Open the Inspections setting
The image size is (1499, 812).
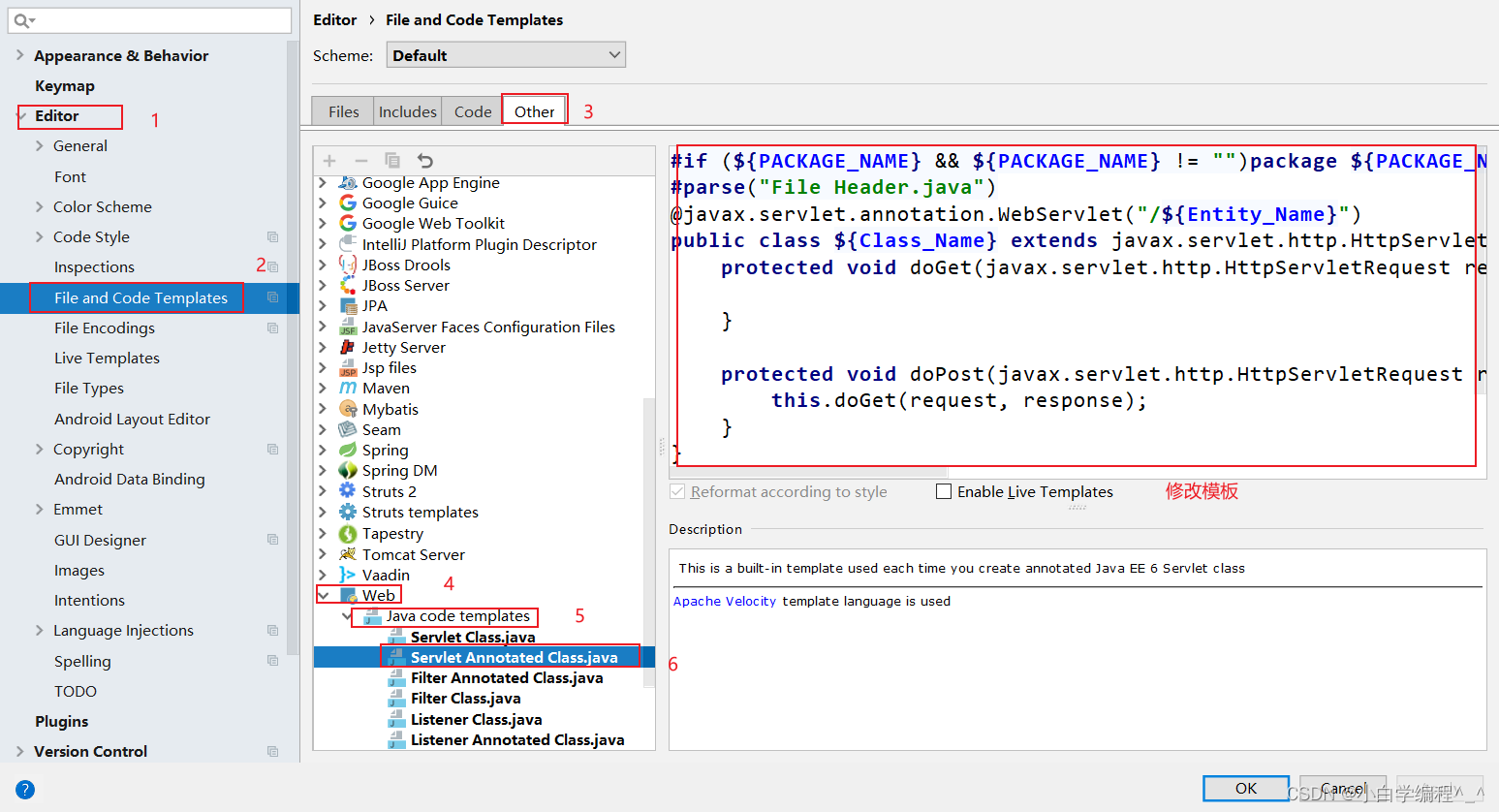click(94, 266)
